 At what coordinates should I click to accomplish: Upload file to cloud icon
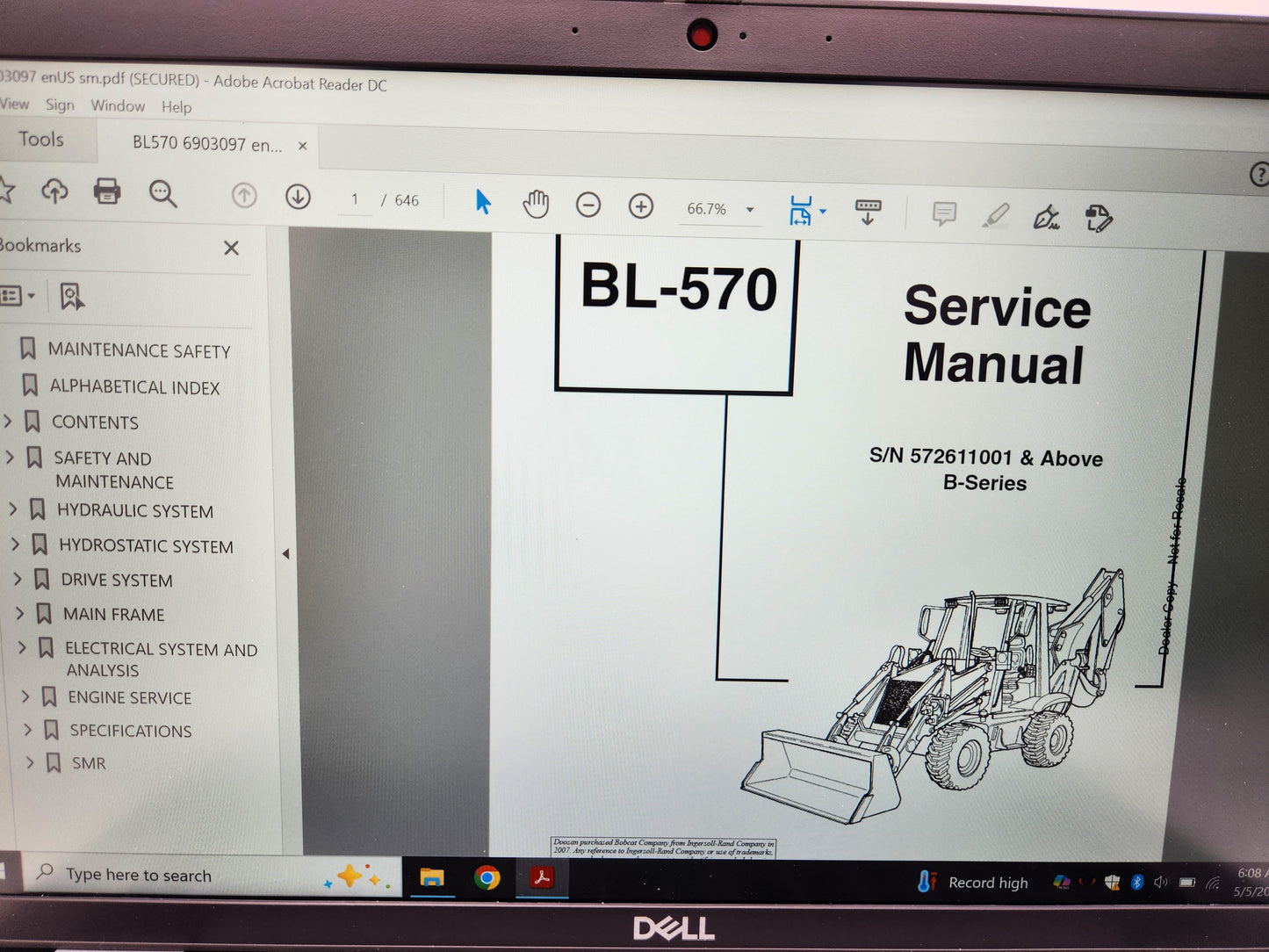point(54,190)
